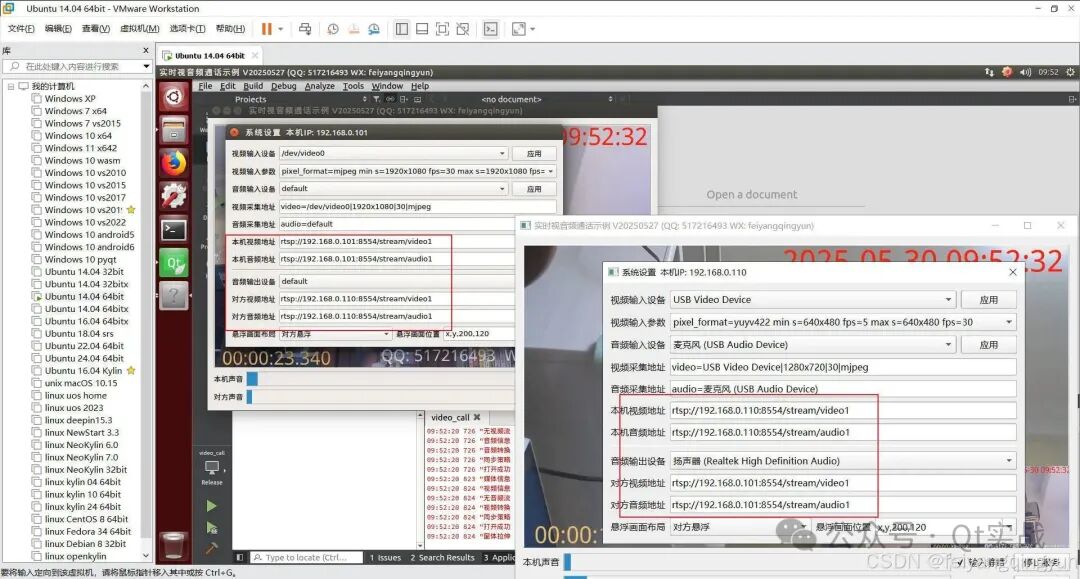
Task: Click 应用 beside the microphone audio input
Action: [988, 344]
